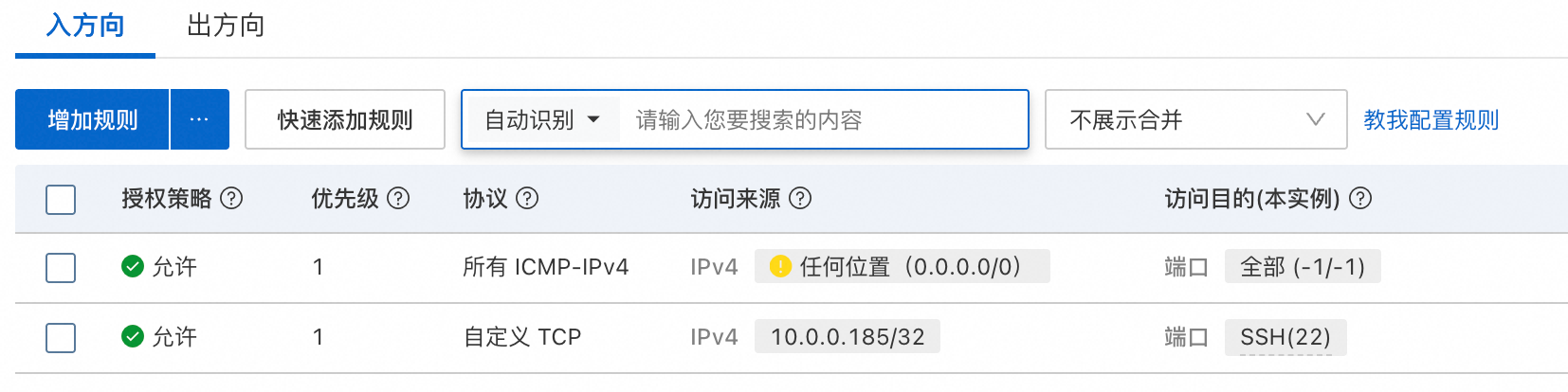Open the 自动识别 search type dropdown
The width and height of the screenshot is (1568, 392).
(x=542, y=120)
